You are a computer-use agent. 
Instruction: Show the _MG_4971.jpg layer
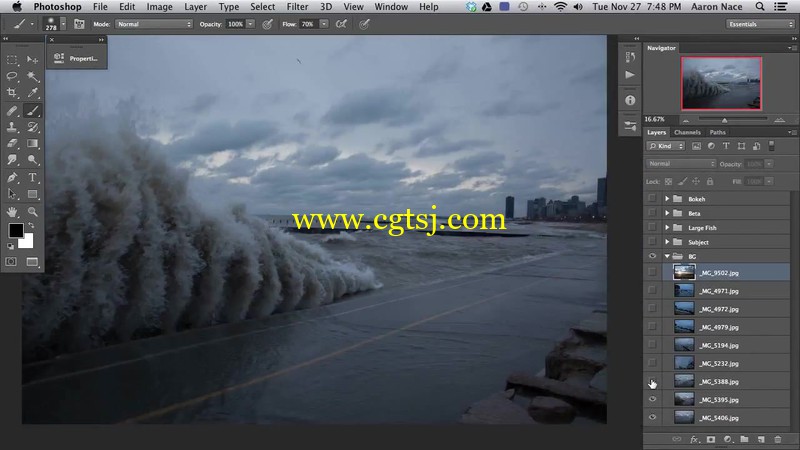[652, 290]
